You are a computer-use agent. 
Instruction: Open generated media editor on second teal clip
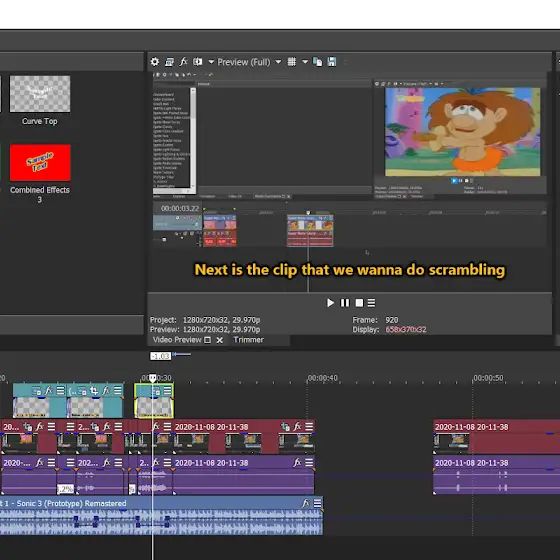pyautogui.click(x=82, y=391)
